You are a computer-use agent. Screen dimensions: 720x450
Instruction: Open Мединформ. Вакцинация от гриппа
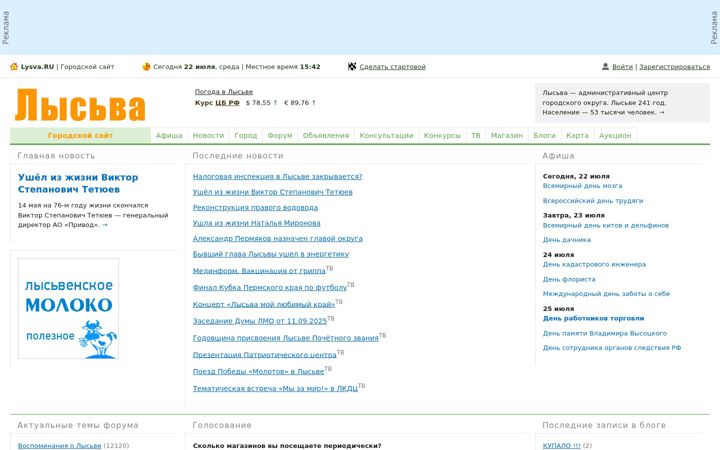pyautogui.click(x=259, y=271)
